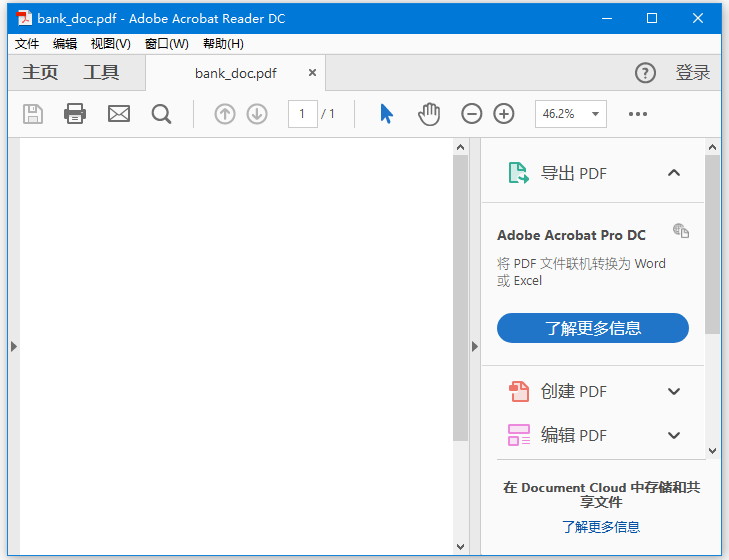729x560 pixels.
Task: Open the 了解更多信息 Document Cloud link
Action: click(x=601, y=527)
